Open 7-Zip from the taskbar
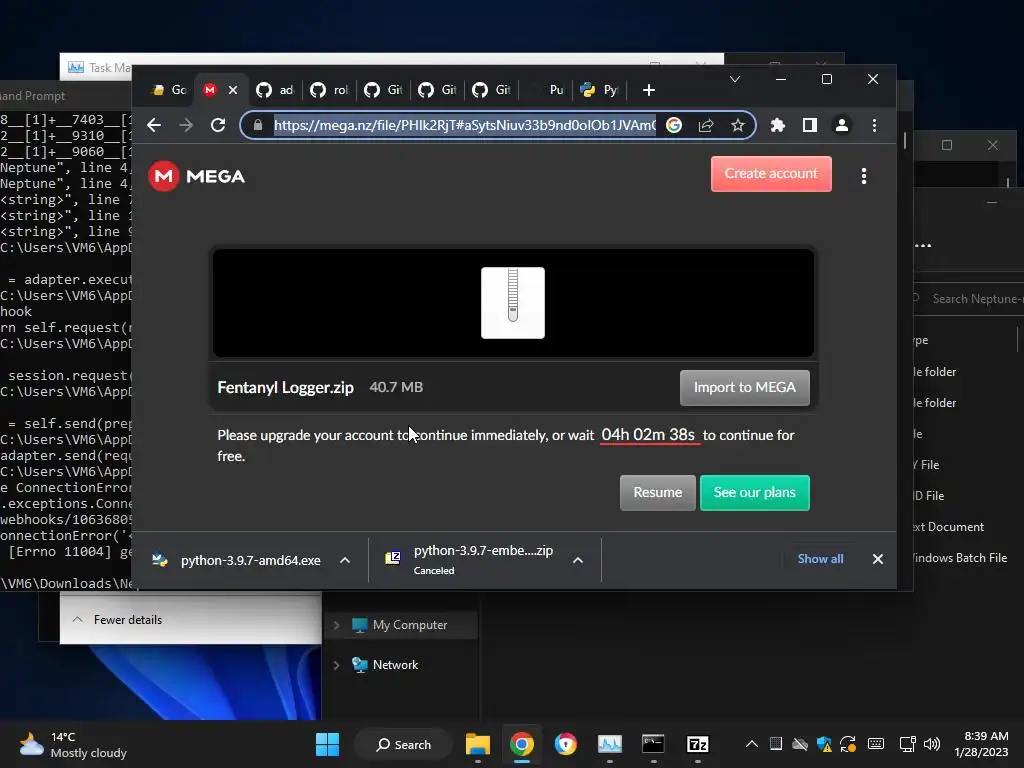 point(697,744)
